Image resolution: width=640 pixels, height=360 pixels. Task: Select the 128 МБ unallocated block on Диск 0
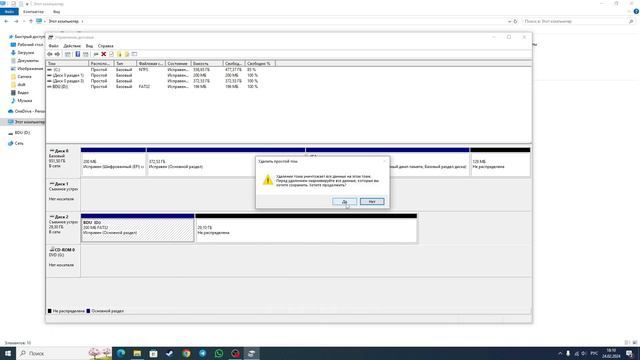[x=500, y=162]
